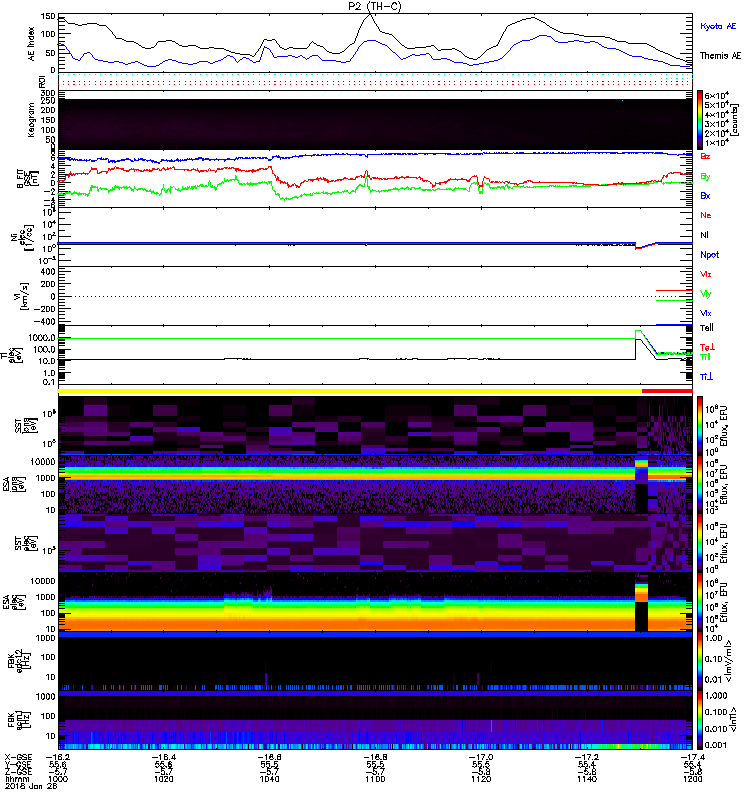
Task: Click the AE Index axis label
Action: (x=31, y=44)
